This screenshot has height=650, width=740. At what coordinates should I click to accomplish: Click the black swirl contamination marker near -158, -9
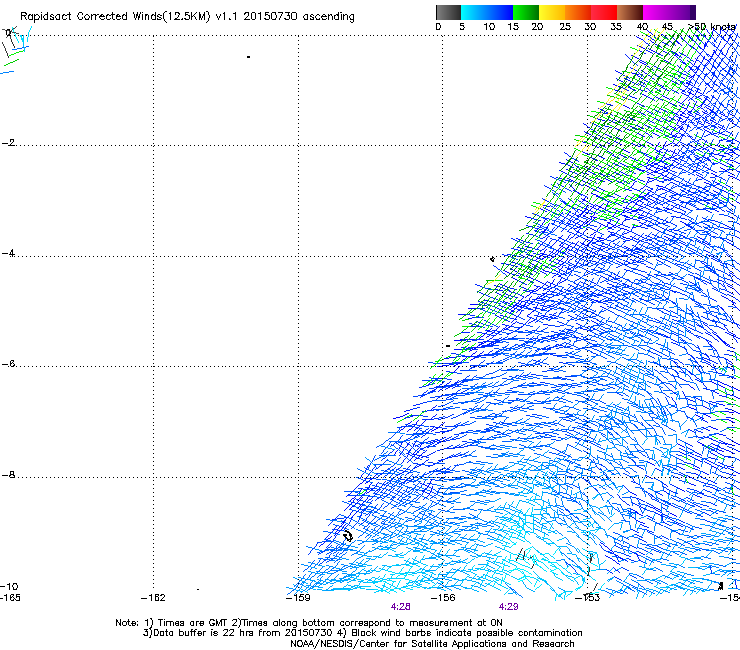pyautogui.click(x=348, y=536)
